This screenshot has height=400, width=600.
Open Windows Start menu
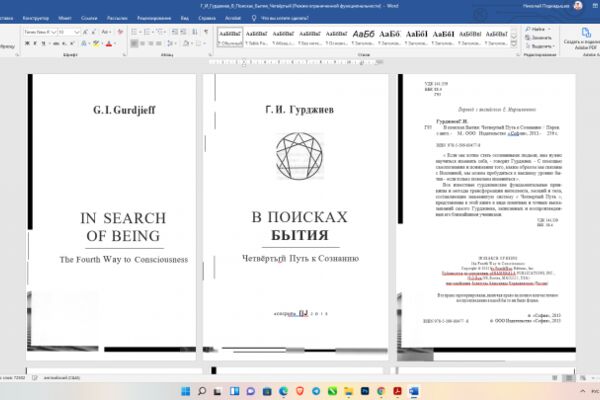pyautogui.click(x=186, y=391)
